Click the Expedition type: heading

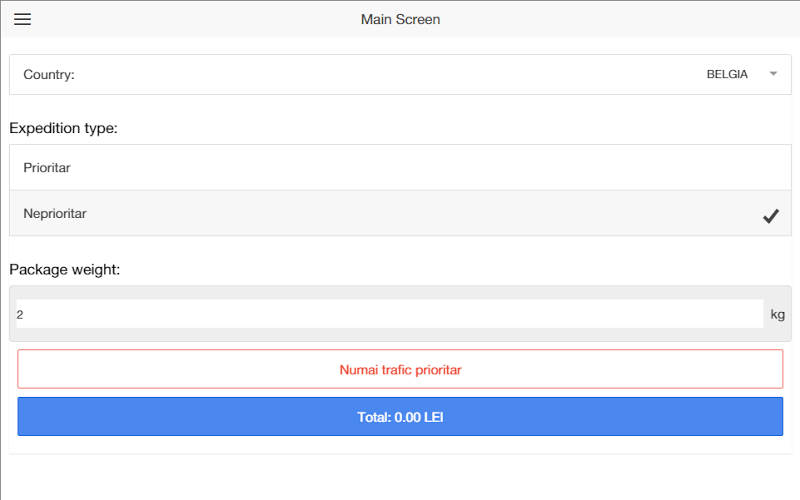[x=63, y=128]
